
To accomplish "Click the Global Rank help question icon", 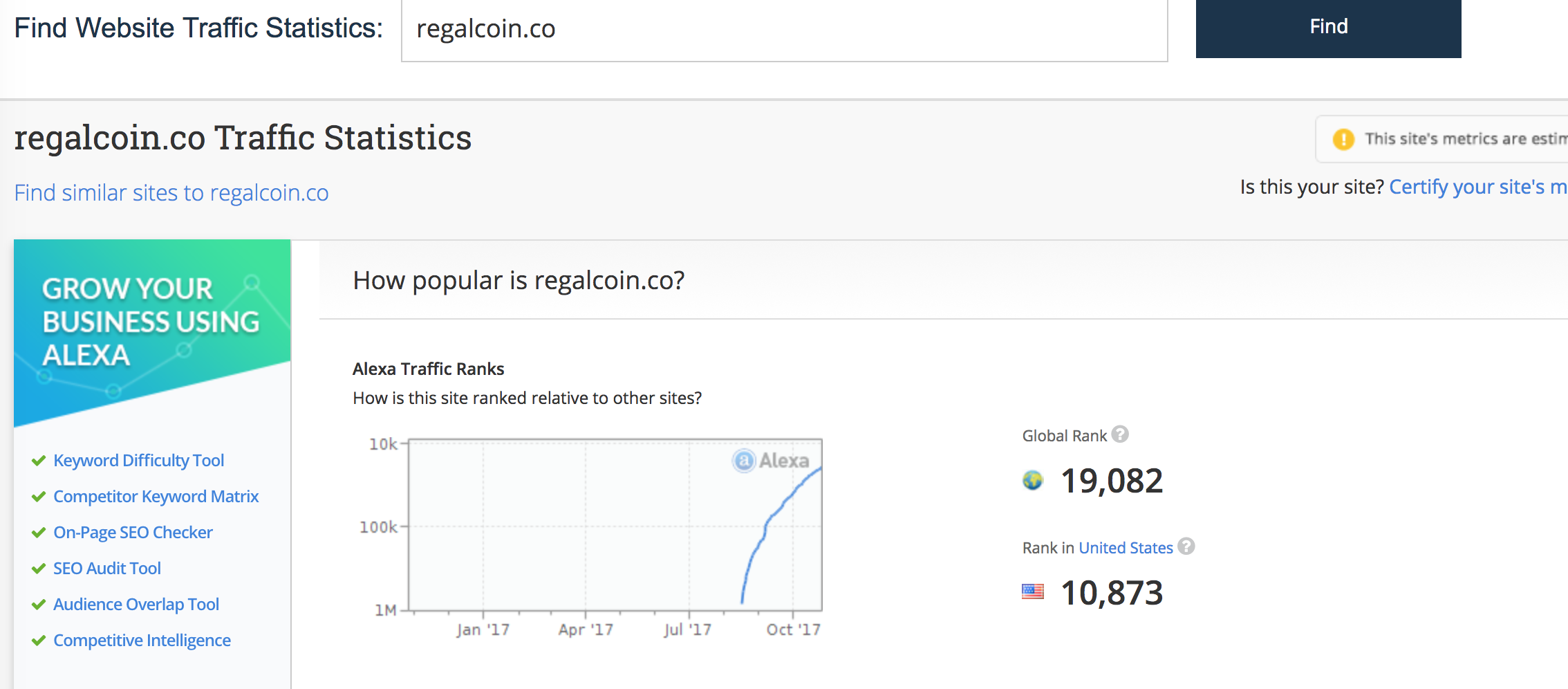I will (x=1120, y=434).
